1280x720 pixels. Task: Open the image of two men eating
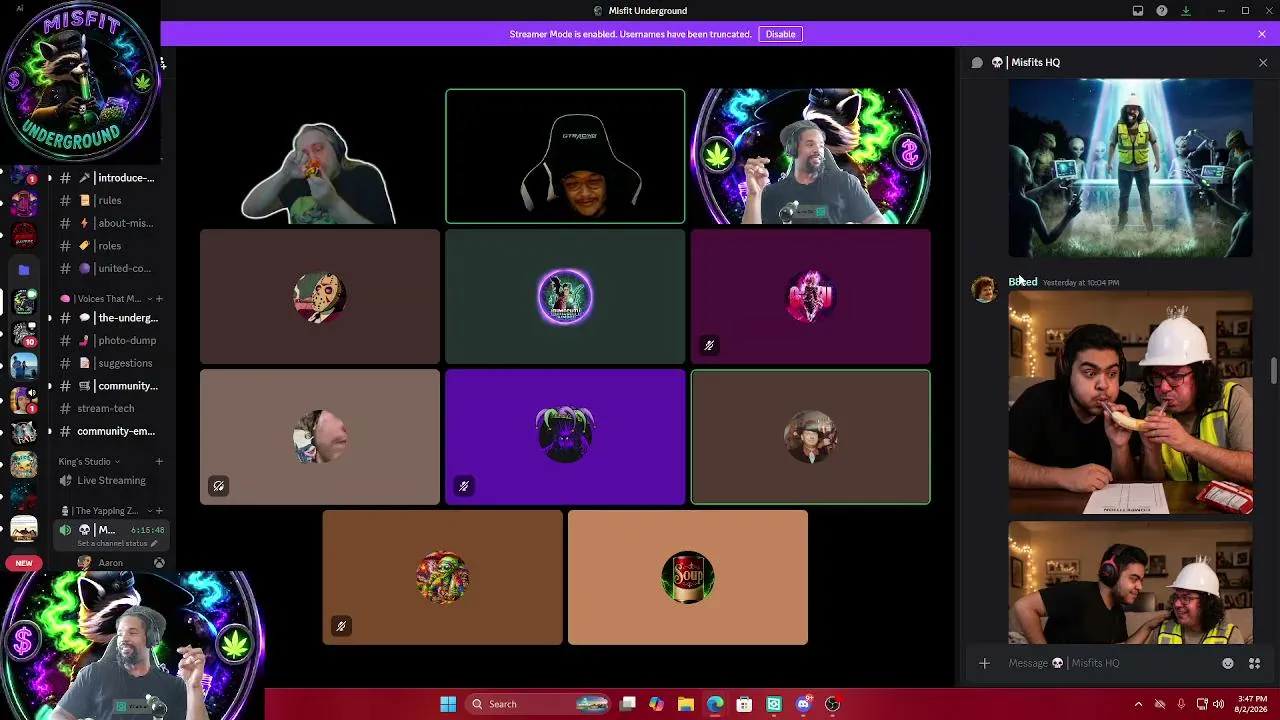[x=1130, y=403]
